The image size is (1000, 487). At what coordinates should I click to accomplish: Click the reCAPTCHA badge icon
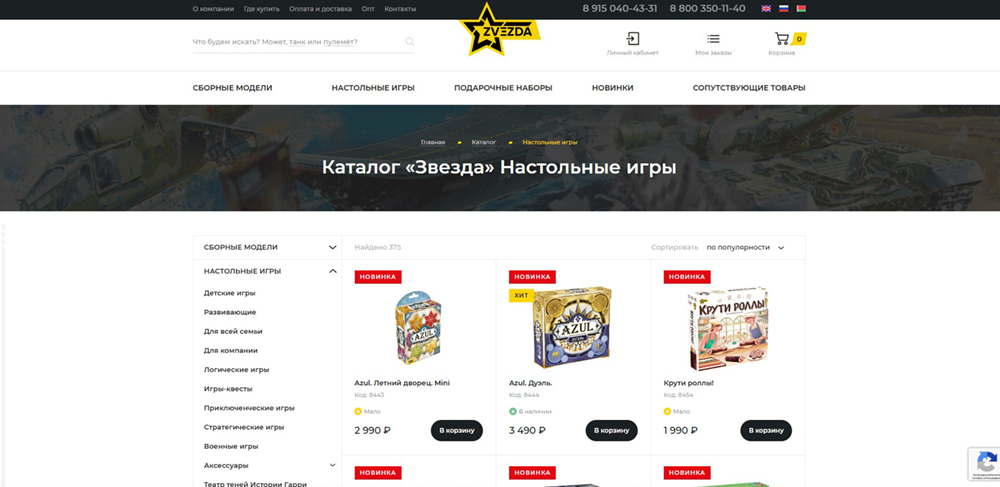tap(985, 464)
